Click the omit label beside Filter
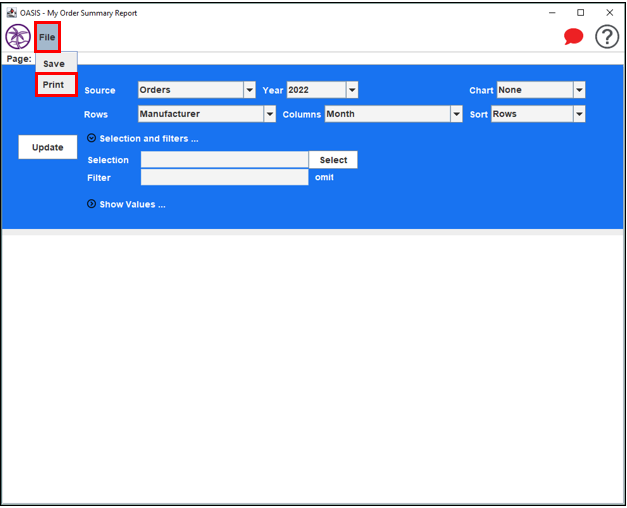The width and height of the screenshot is (627, 508). 324,177
